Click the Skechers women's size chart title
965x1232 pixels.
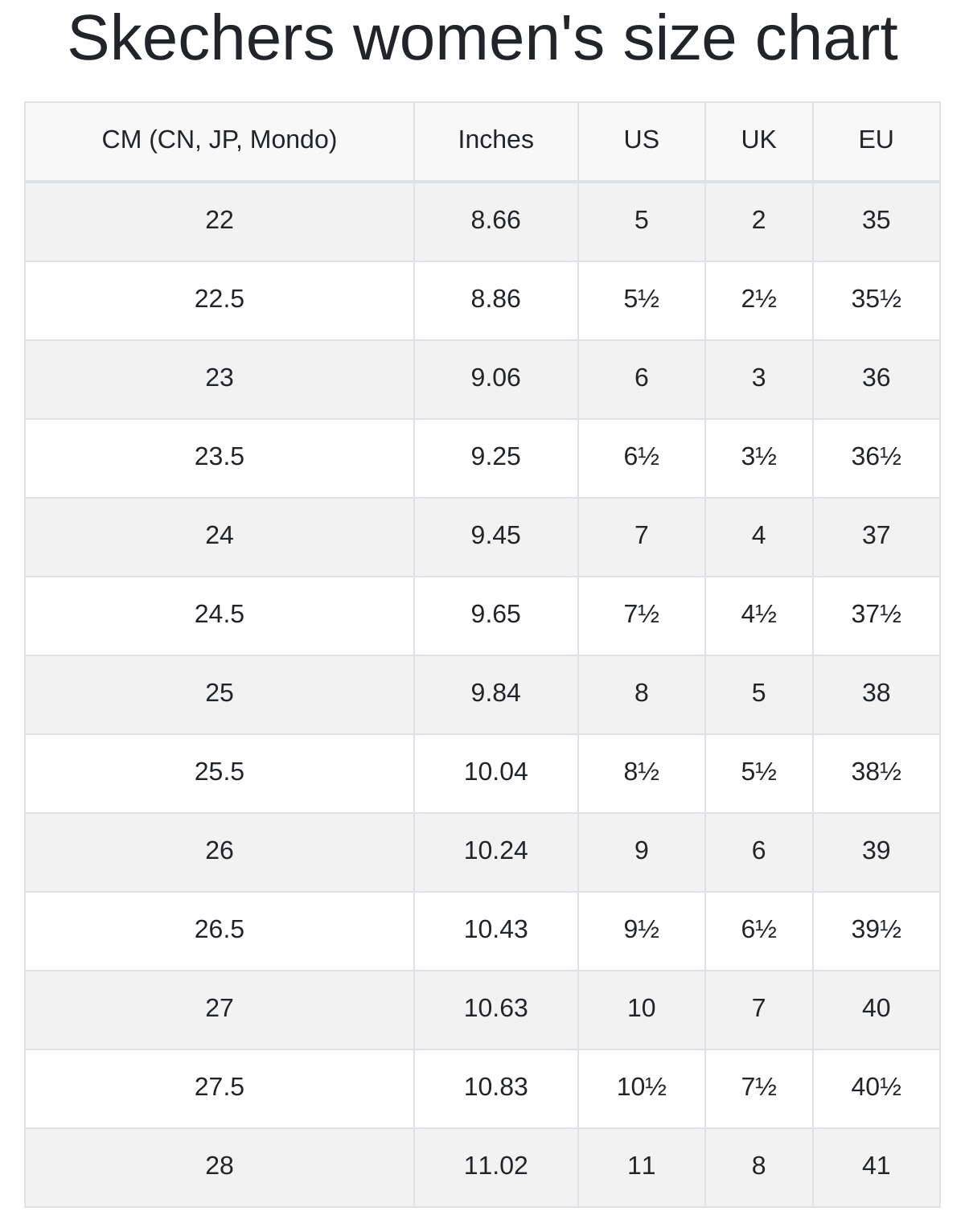click(482, 38)
